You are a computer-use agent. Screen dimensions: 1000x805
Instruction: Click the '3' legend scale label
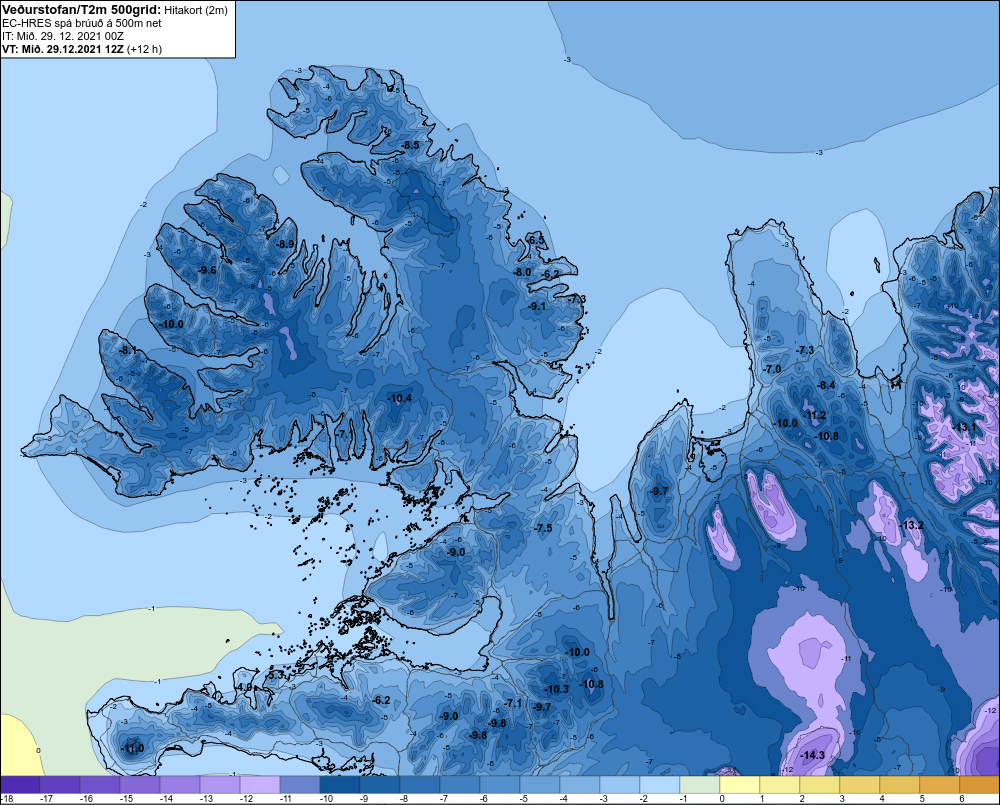click(x=842, y=799)
